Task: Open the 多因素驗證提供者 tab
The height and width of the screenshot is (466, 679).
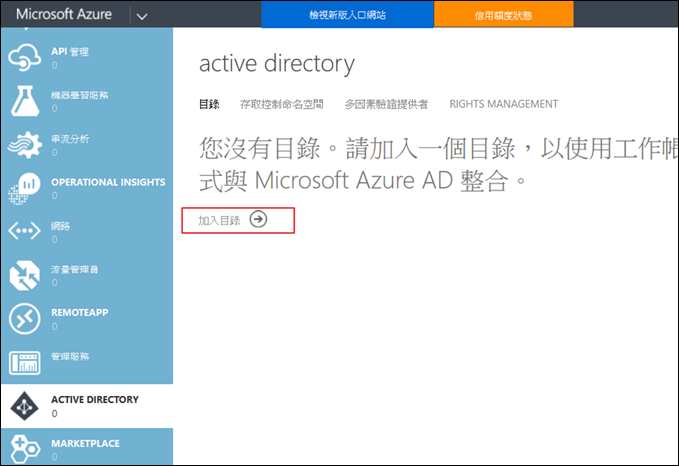Action: coord(386,104)
